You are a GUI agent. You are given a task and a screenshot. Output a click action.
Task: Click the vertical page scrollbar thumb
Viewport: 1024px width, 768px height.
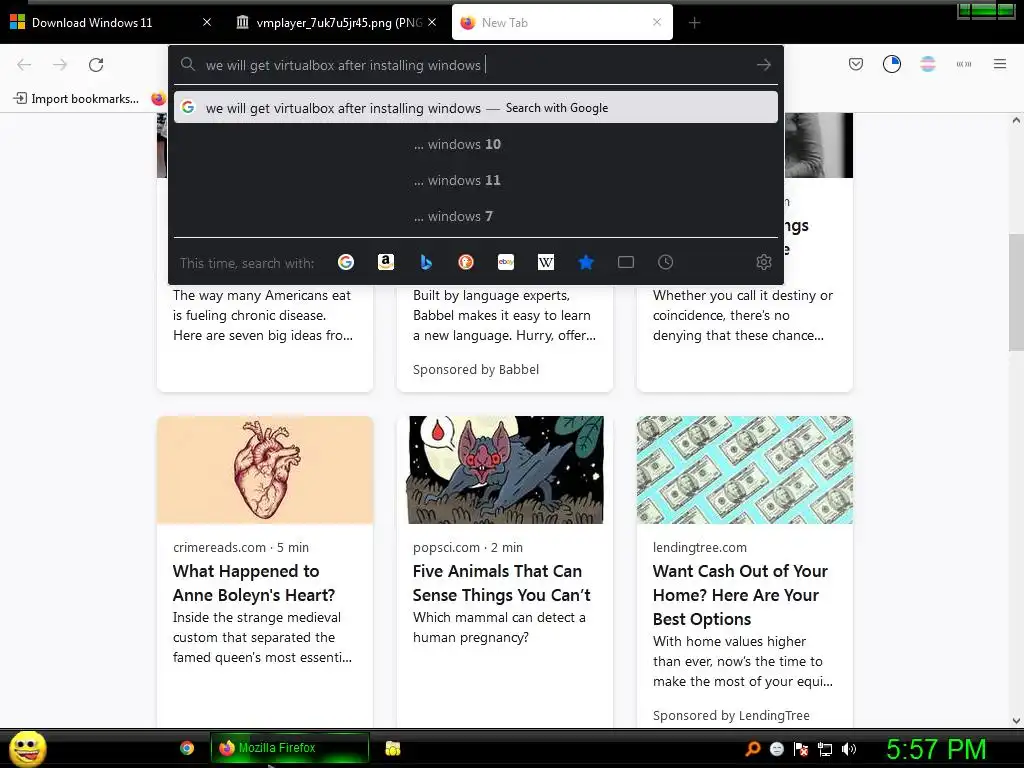(x=1016, y=293)
